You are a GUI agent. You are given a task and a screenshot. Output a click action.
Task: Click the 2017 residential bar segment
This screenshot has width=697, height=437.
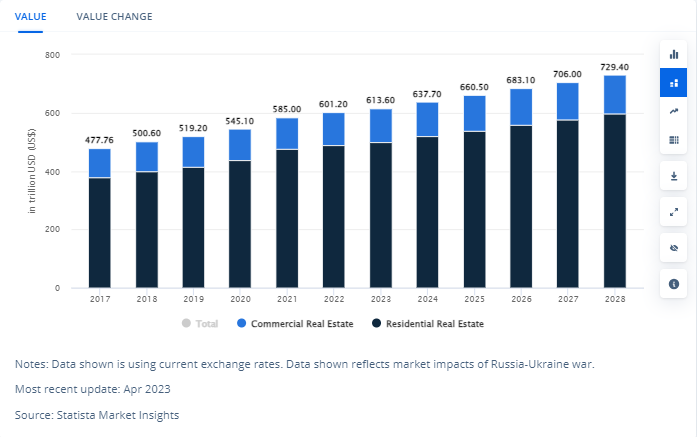tap(100, 233)
